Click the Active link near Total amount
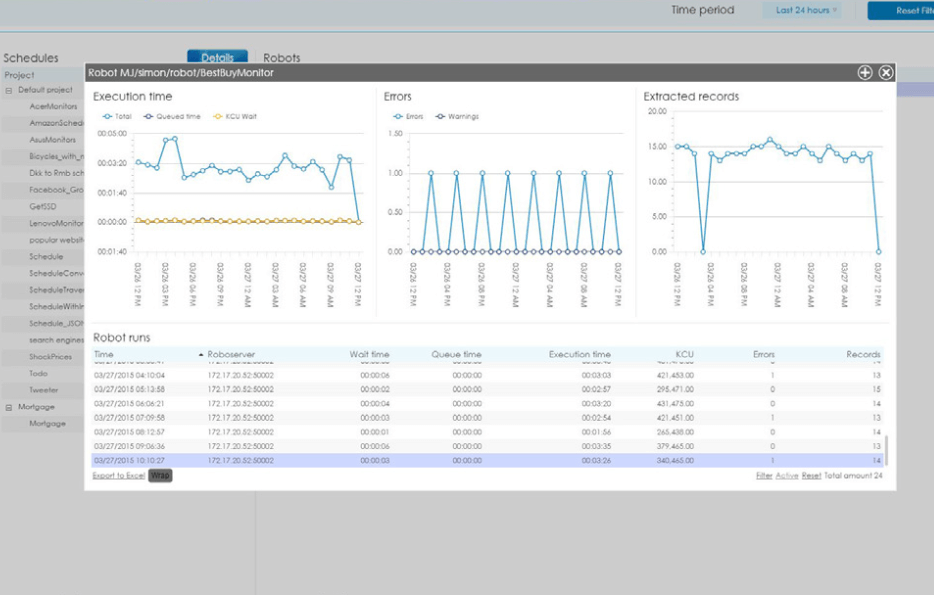Image resolution: width=934 pixels, height=595 pixels. [x=789, y=474]
